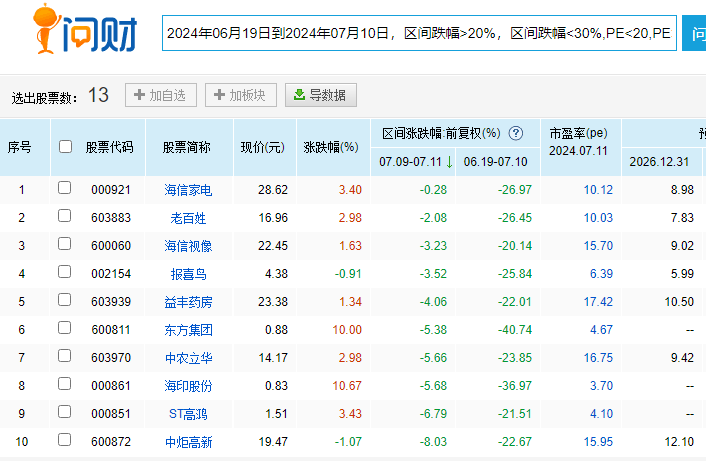Enable the checkbox for 603939

click(x=64, y=299)
